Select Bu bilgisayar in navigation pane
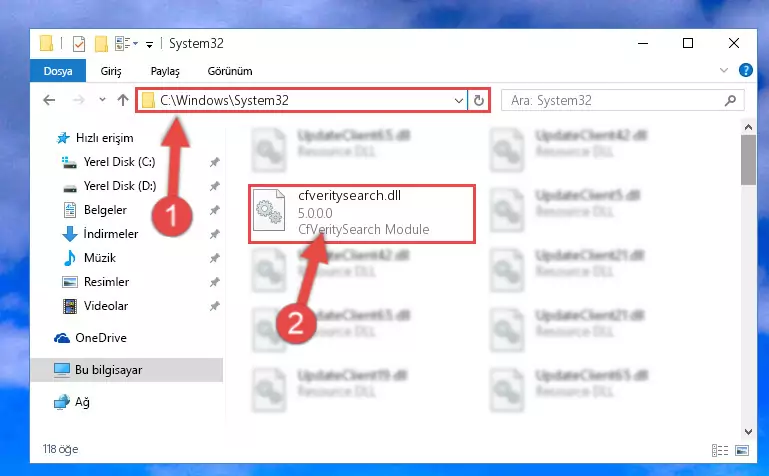 127,370
